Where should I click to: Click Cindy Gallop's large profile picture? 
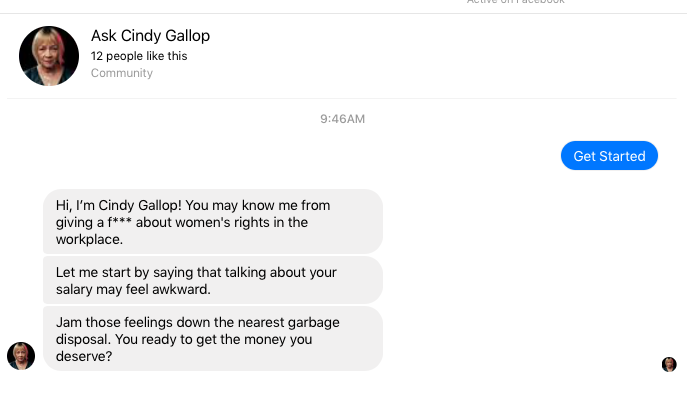(x=48, y=56)
